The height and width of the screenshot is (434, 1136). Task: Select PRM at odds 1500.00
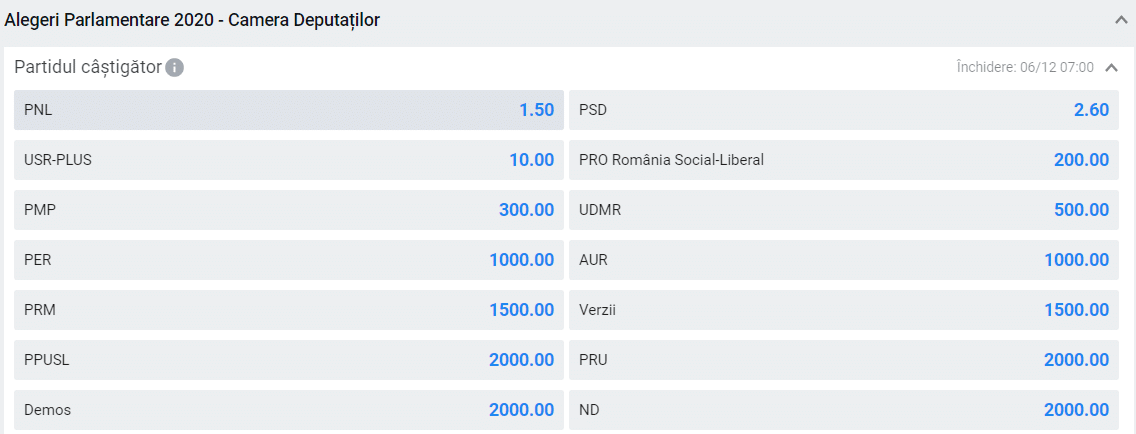[289, 310]
